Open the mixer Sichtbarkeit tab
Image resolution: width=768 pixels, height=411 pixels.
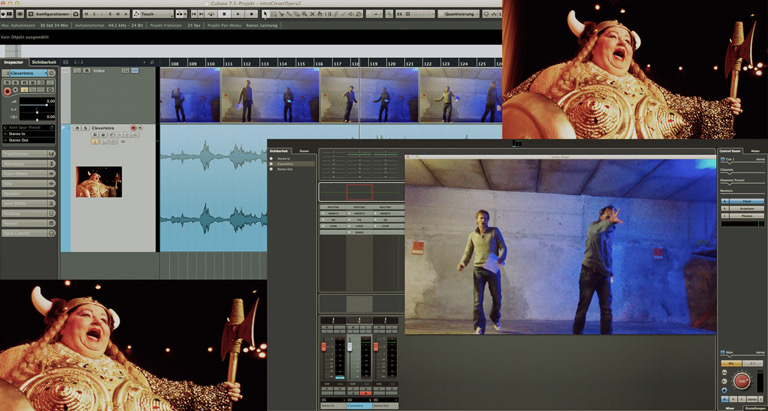tap(280, 151)
